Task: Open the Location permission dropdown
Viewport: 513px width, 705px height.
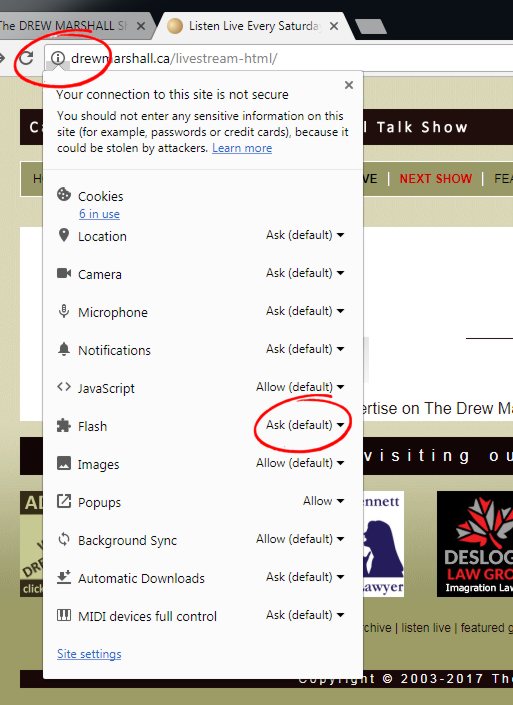Action: (x=305, y=235)
